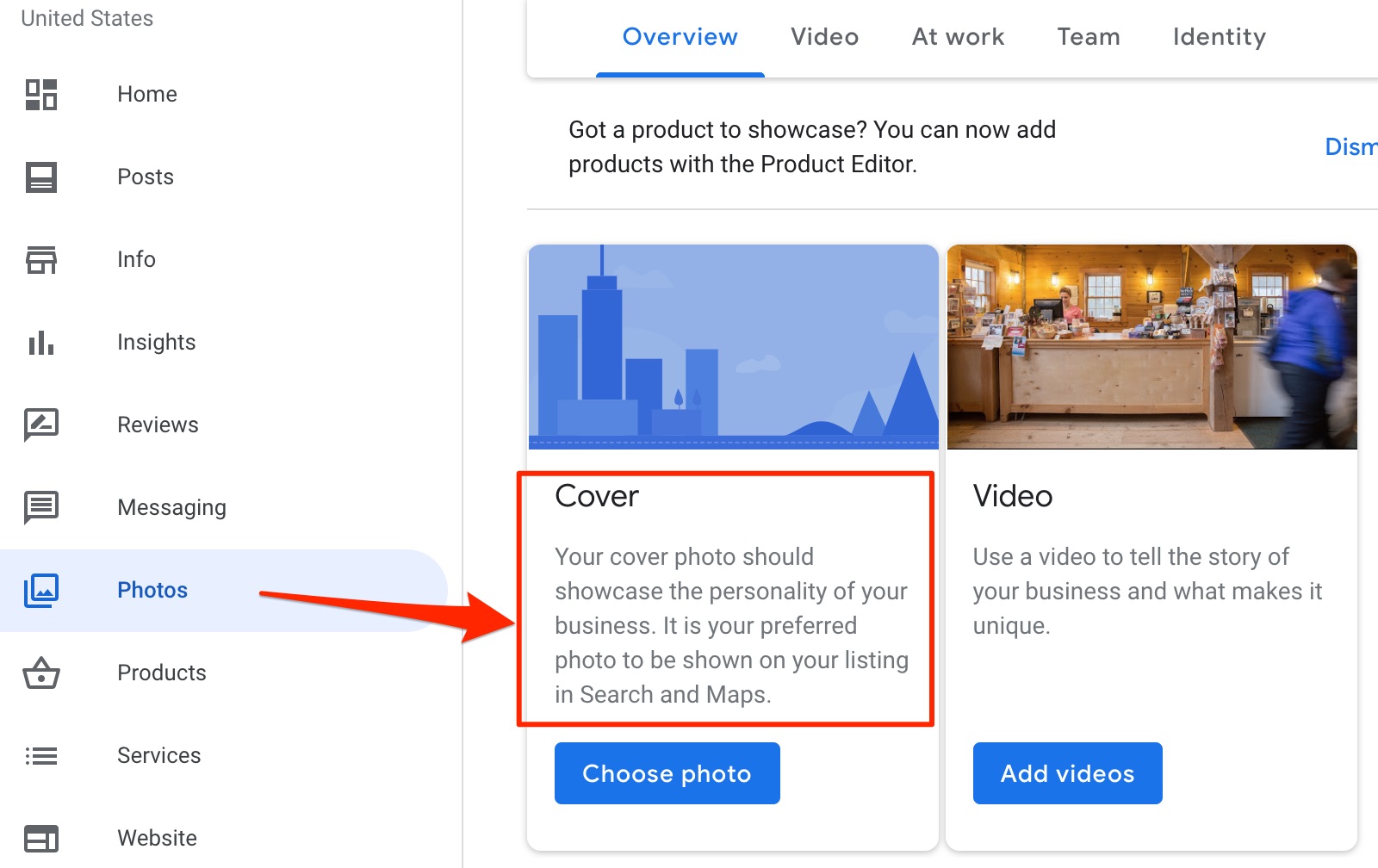This screenshot has width=1378, height=868.
Task: Click the Info storefront icon
Action: tap(41, 259)
